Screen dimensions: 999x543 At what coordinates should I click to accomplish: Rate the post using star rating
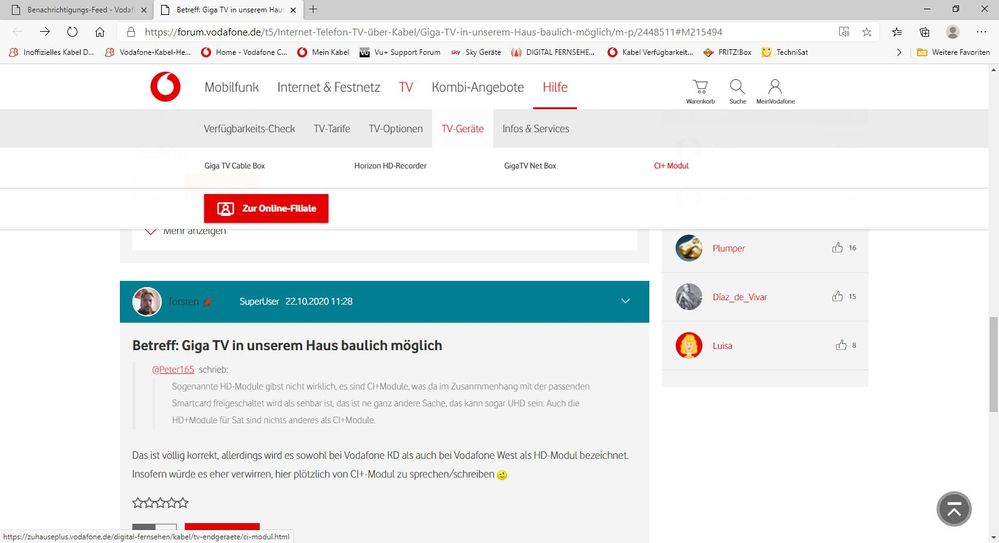pyautogui.click(x=161, y=503)
